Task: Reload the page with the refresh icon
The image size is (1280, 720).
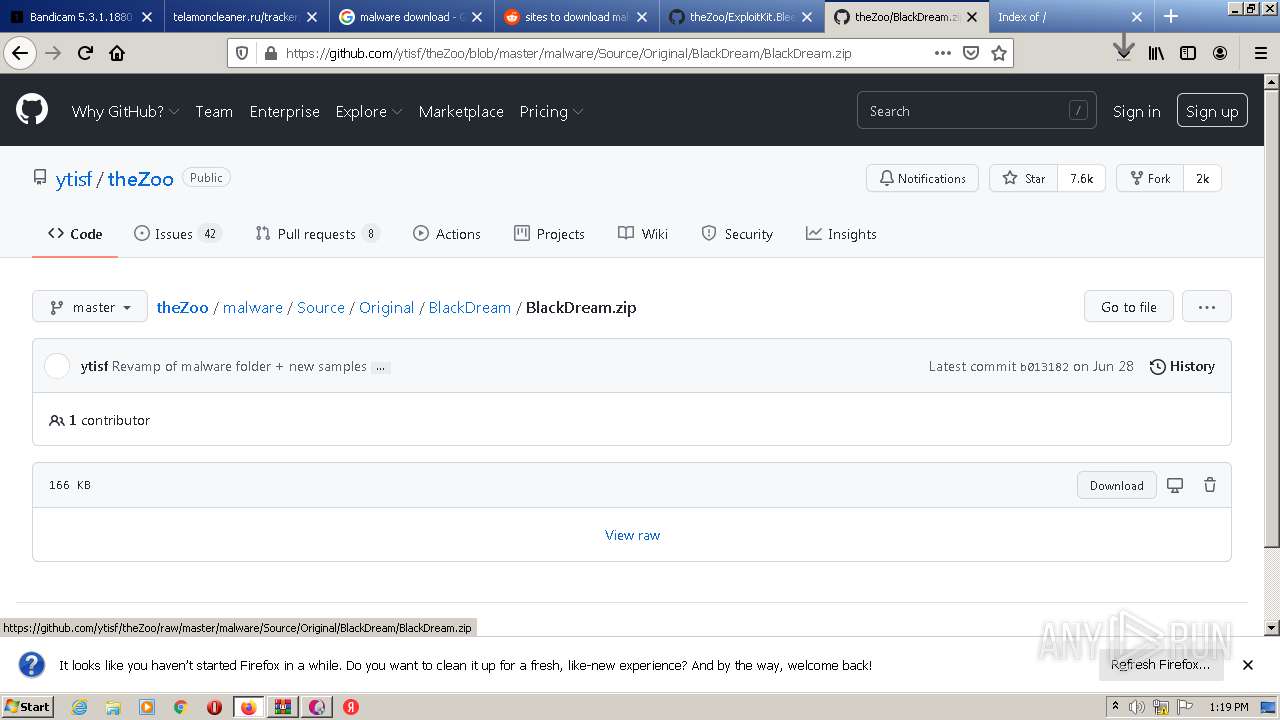Action: [x=85, y=53]
